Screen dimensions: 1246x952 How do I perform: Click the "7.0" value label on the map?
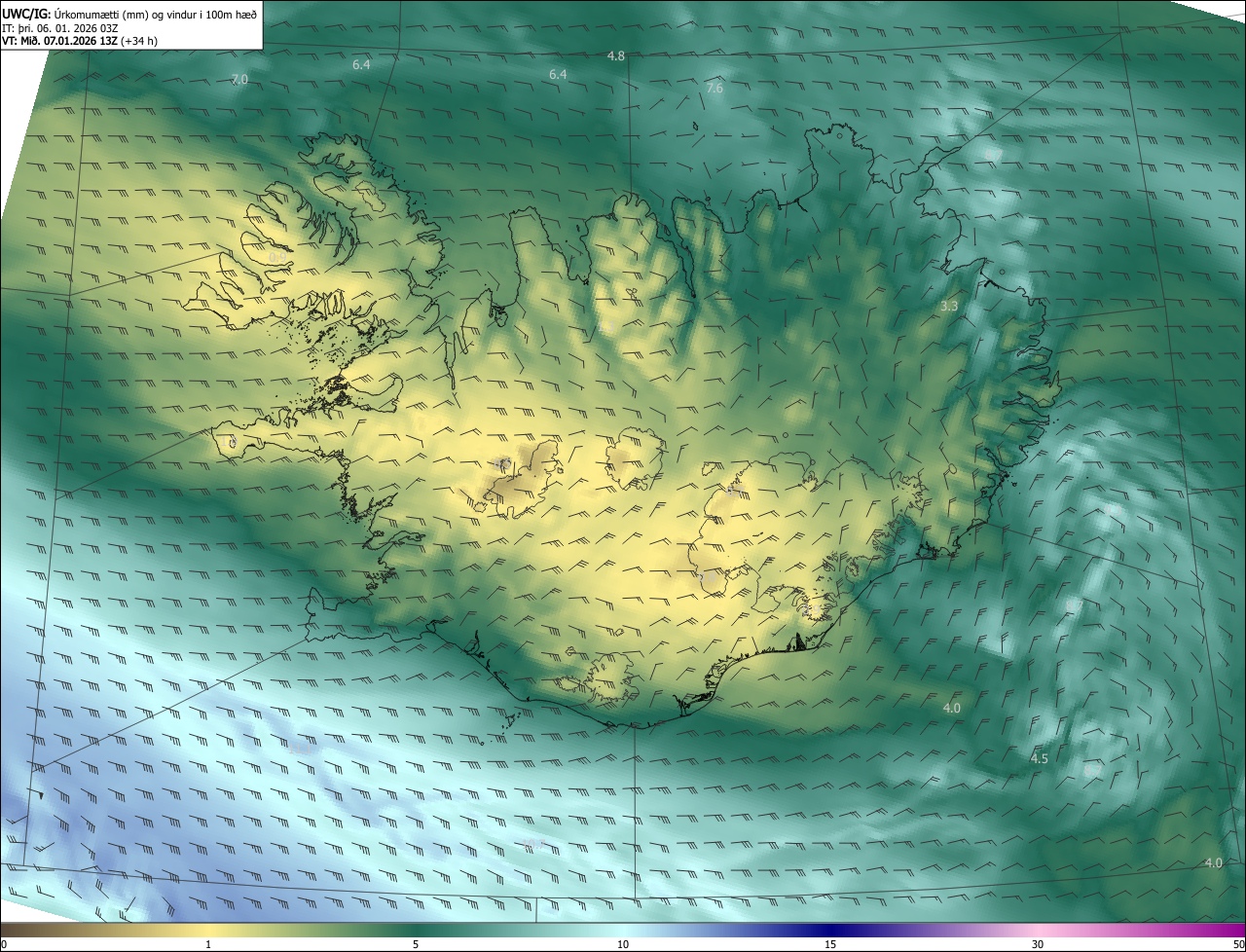[239, 79]
